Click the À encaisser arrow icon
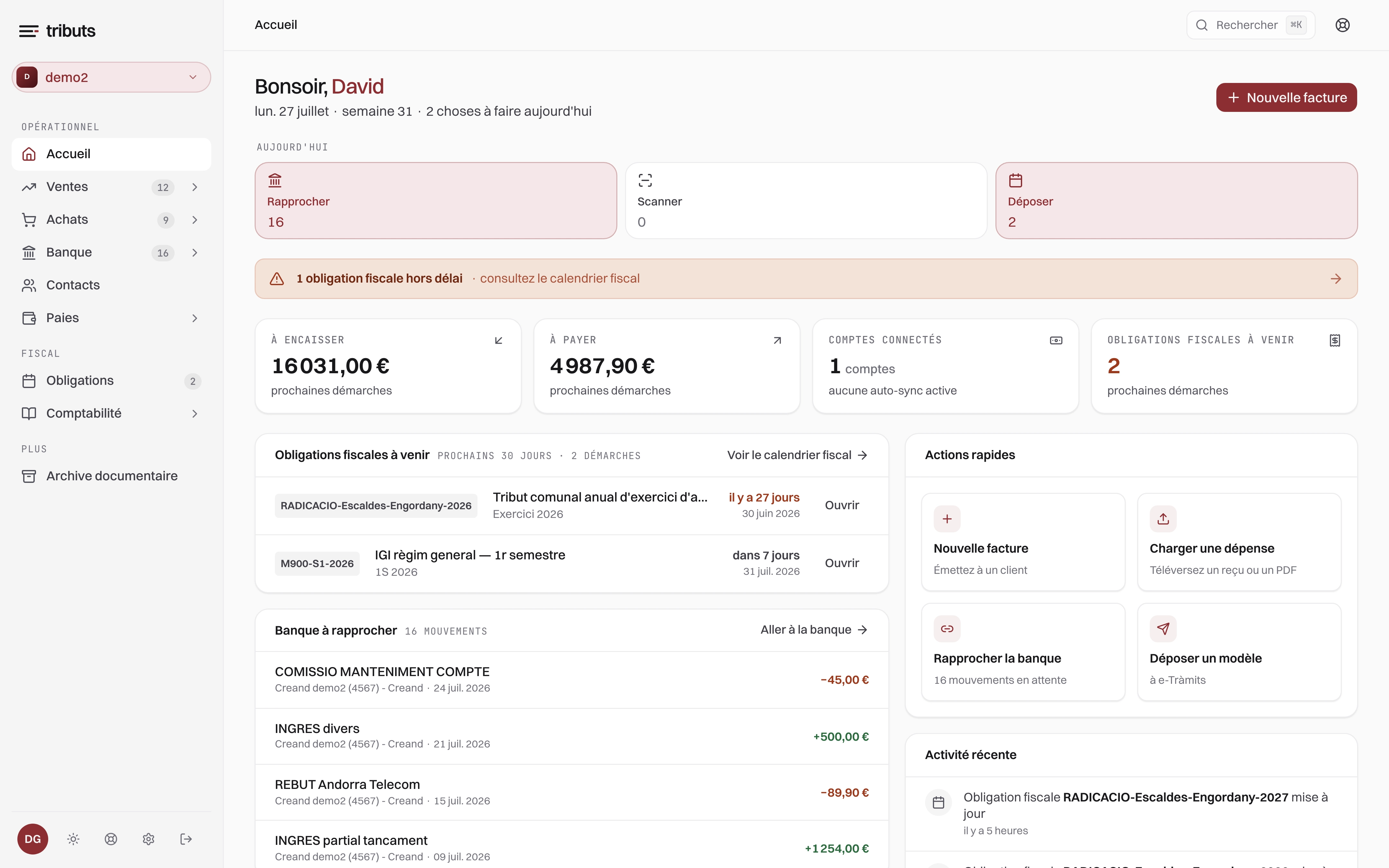1389x868 pixels. 498,340
